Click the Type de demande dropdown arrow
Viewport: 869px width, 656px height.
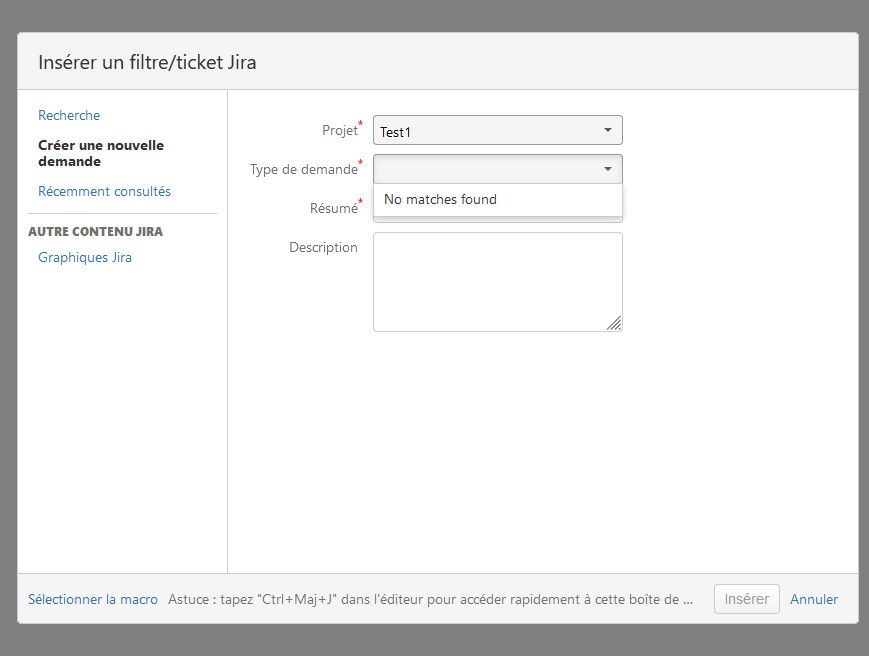607,169
